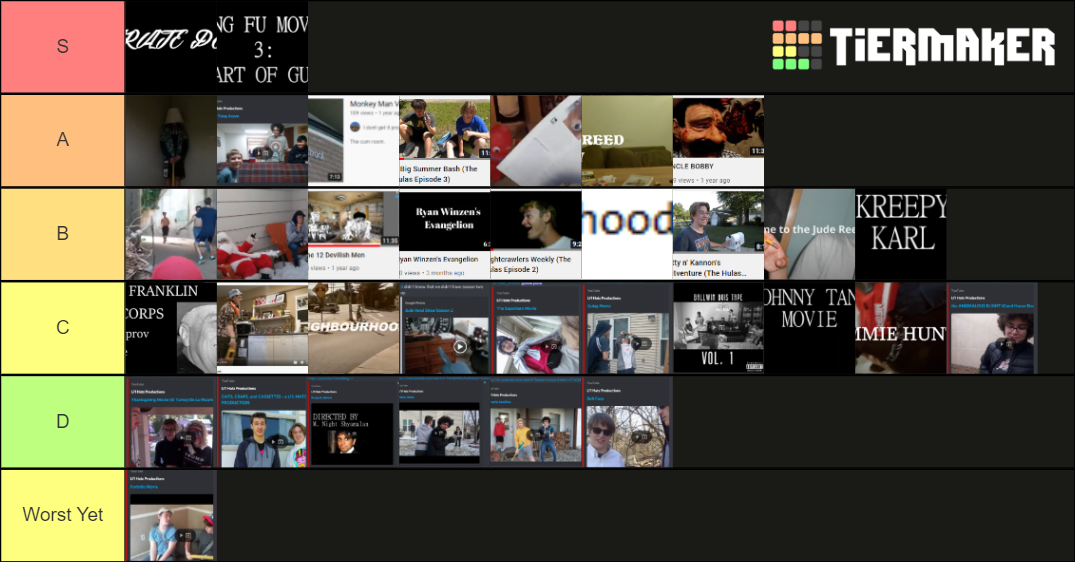Select the yellow hoodie trio thumbnail
The height and width of the screenshot is (562, 1075).
[536, 422]
